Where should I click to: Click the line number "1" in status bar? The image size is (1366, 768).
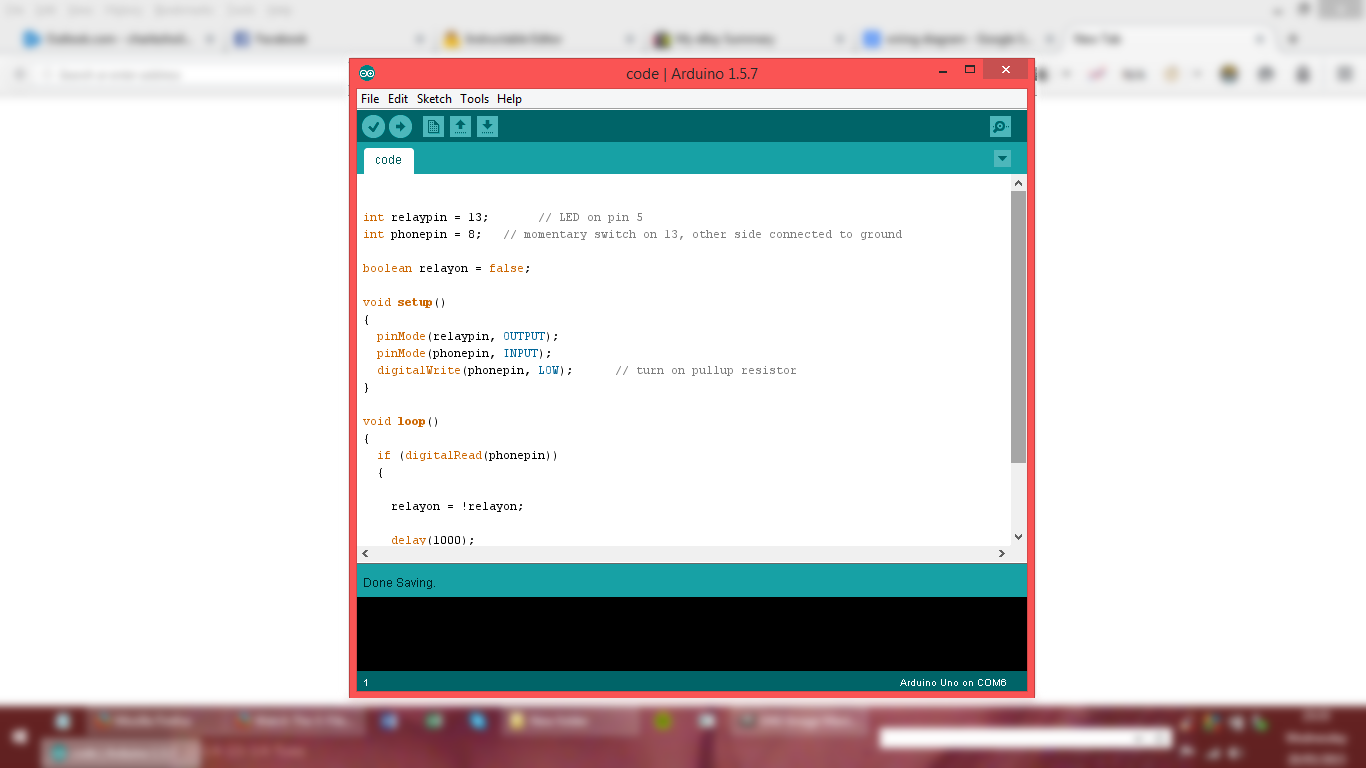pyautogui.click(x=366, y=683)
